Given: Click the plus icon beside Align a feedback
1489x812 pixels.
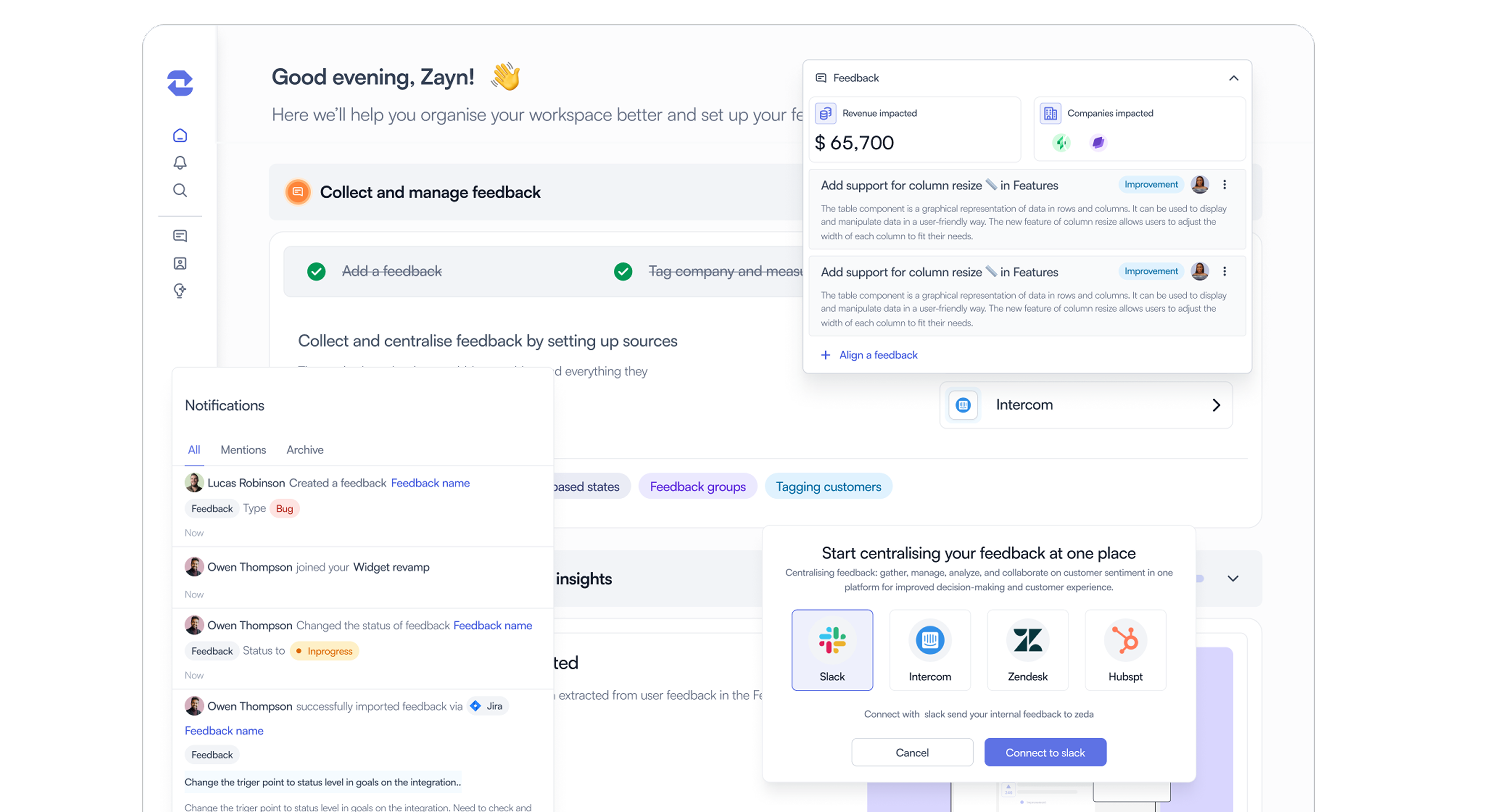Looking at the screenshot, I should point(826,355).
